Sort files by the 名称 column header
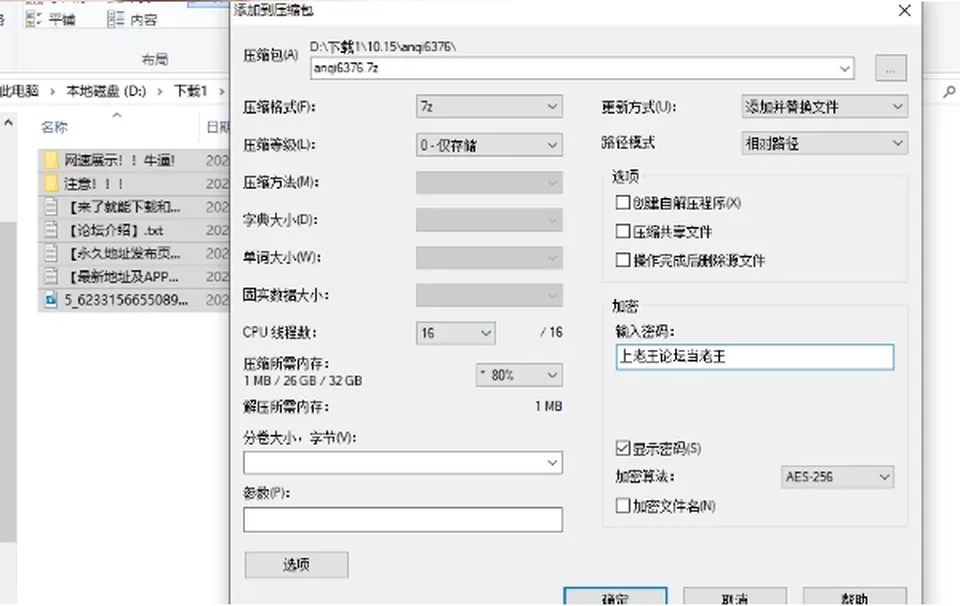The width and height of the screenshot is (960, 606). click(x=54, y=127)
